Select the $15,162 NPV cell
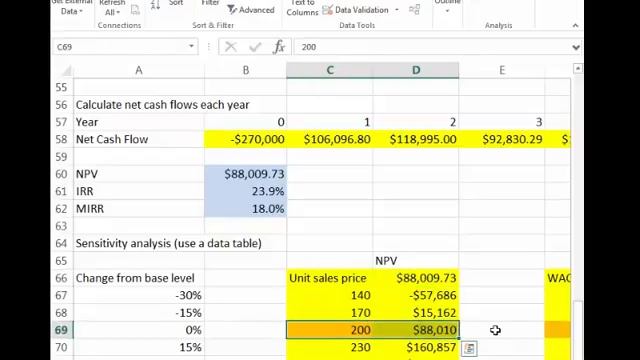The width and height of the screenshot is (640, 360). click(416, 313)
